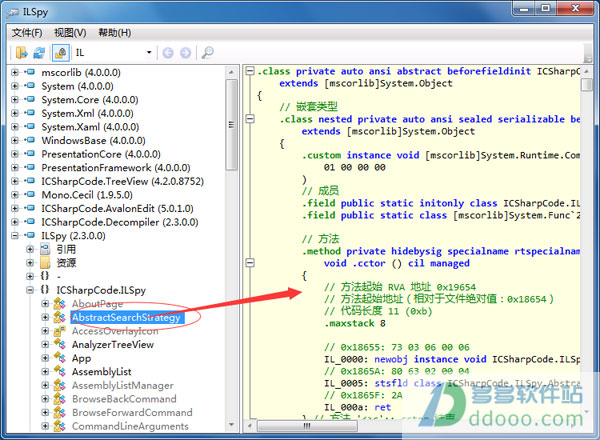
Task: Click the AnalyzerTreeView class icon
Action: coord(60,344)
